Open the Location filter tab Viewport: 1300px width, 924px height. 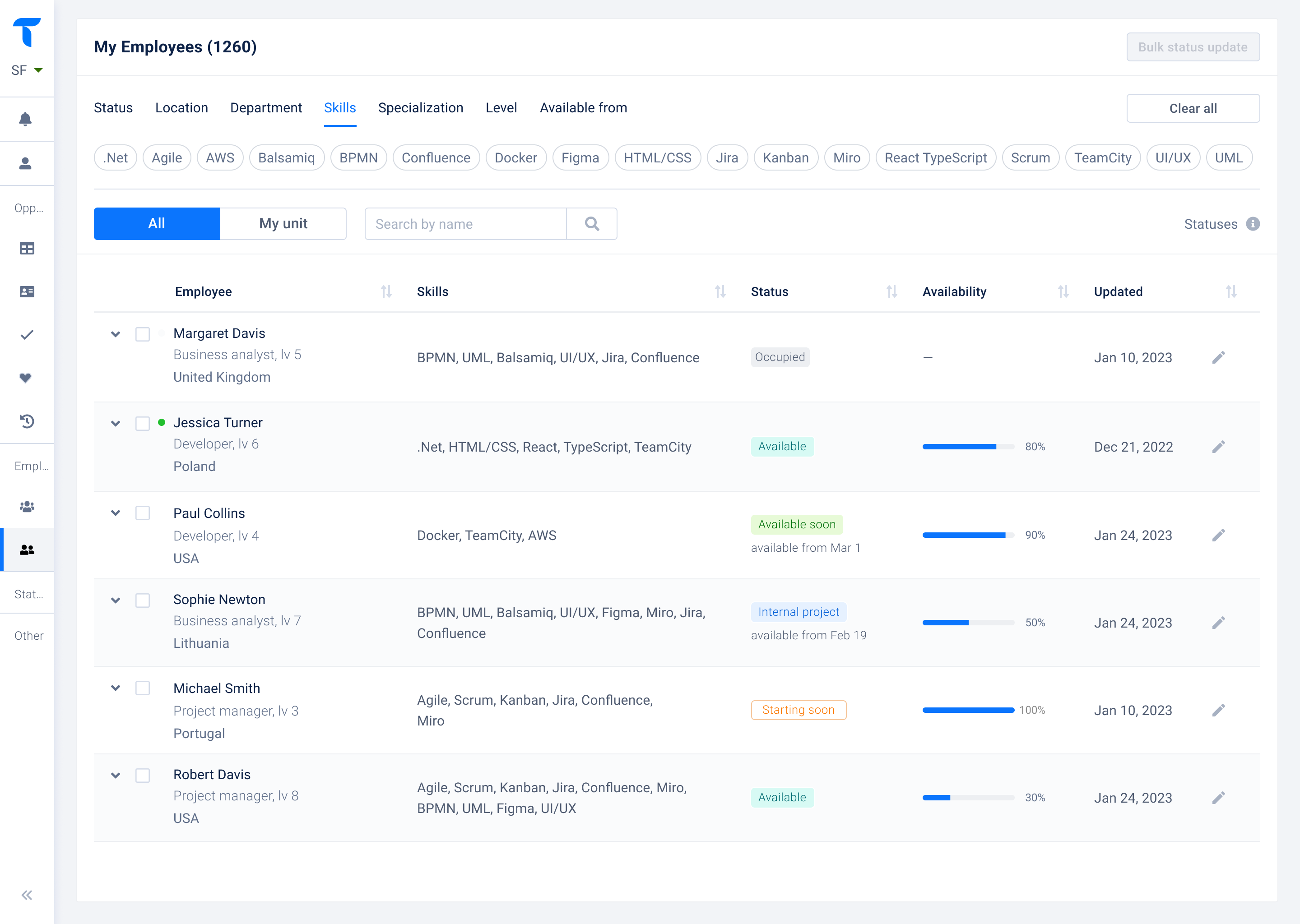181,107
